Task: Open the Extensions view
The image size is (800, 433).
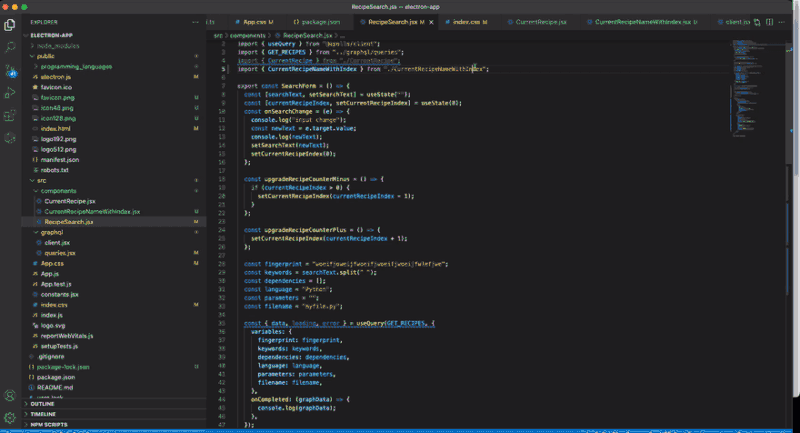Action: [x=10, y=116]
